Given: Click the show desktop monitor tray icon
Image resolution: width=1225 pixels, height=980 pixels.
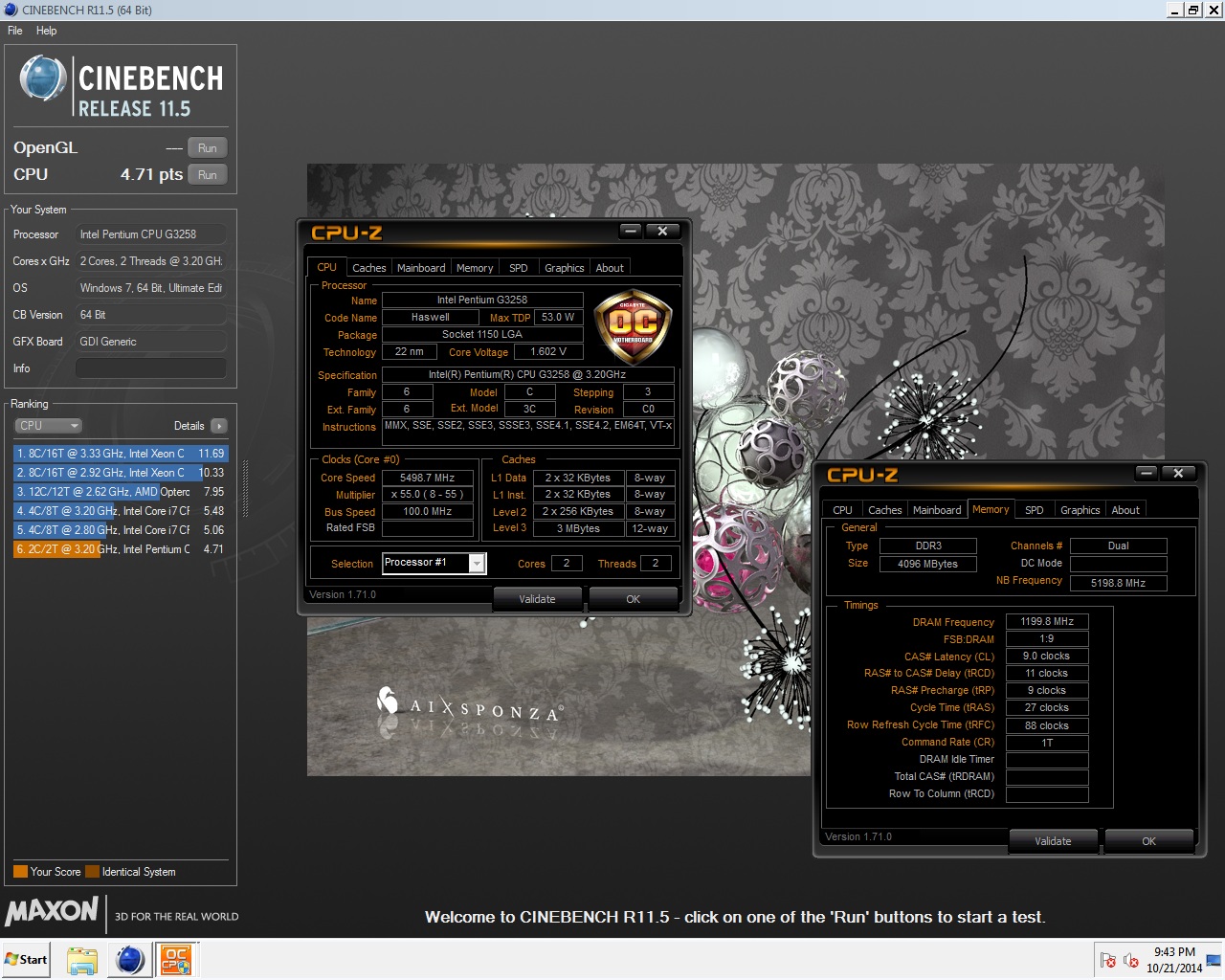Looking at the screenshot, I should (x=1214, y=960).
